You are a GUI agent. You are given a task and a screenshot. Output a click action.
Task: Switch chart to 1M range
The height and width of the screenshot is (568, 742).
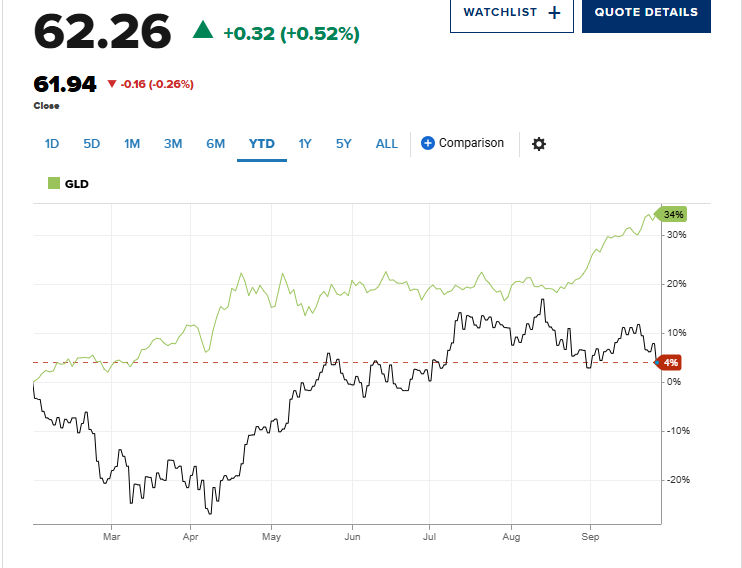coord(132,143)
